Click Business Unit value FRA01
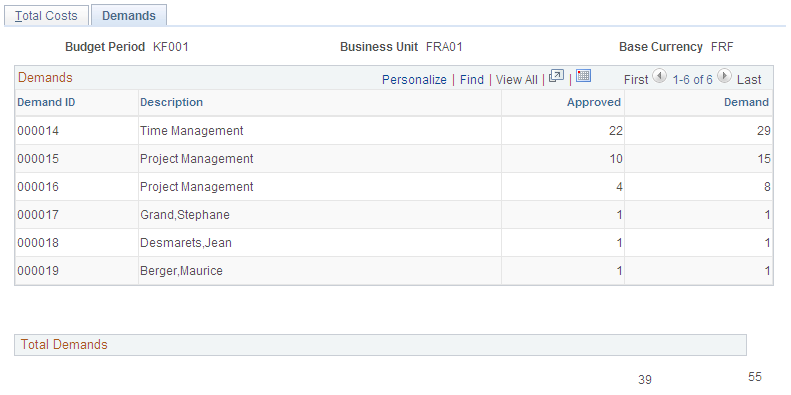 444,47
